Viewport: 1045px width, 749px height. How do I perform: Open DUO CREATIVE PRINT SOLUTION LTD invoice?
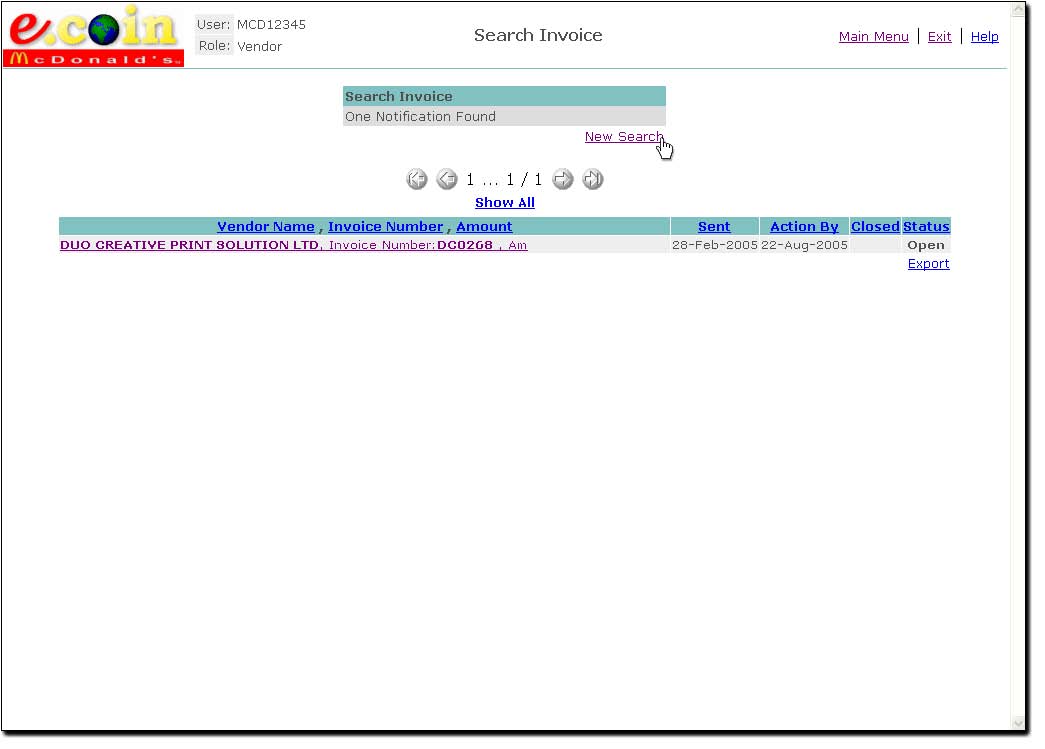pyautogui.click(x=189, y=245)
